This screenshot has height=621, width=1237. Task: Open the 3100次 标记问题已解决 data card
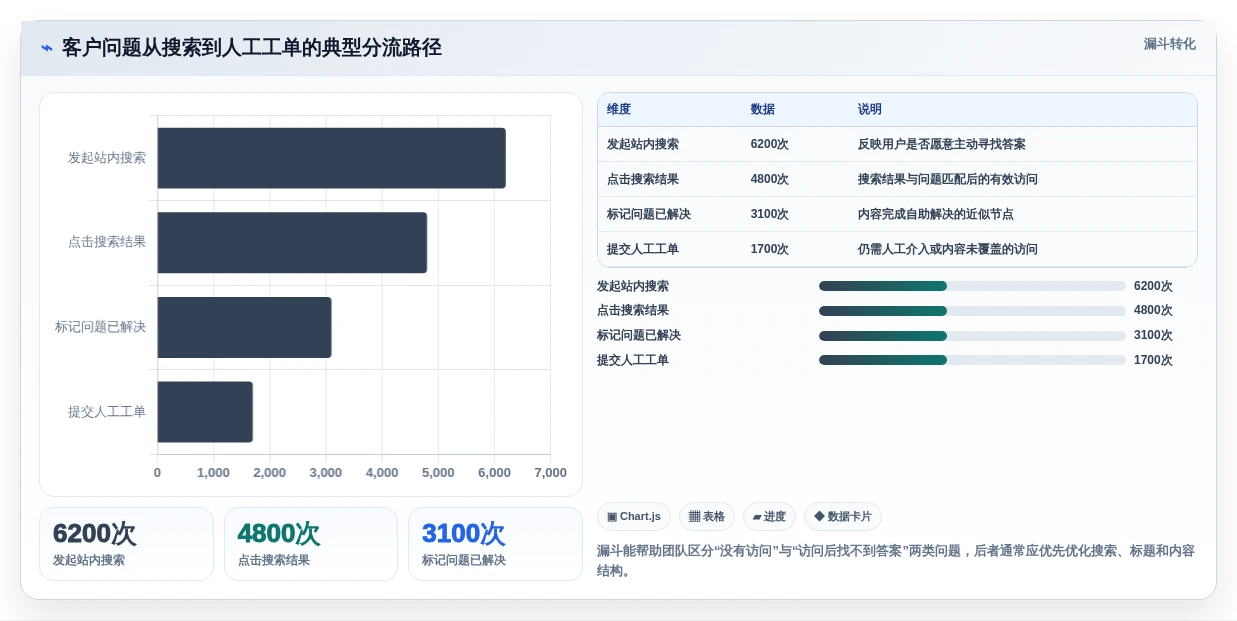coord(495,544)
